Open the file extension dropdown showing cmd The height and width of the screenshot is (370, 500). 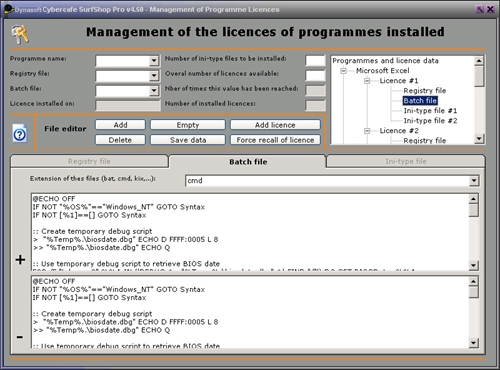[x=474, y=181]
